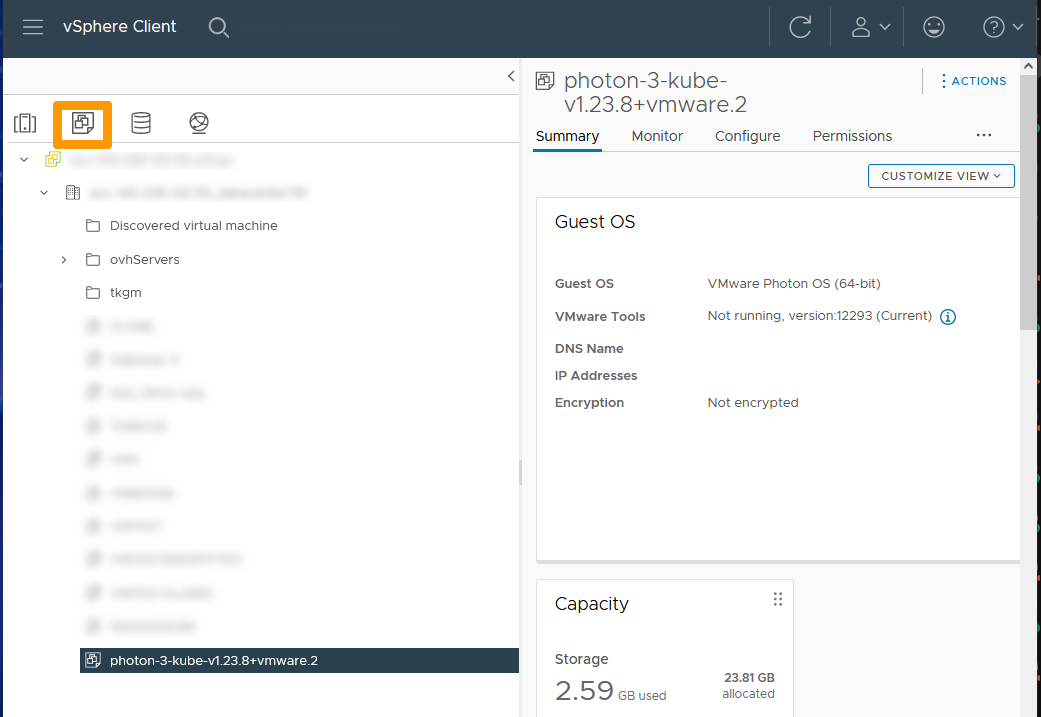Click the template icon beside the page title

point(545,81)
